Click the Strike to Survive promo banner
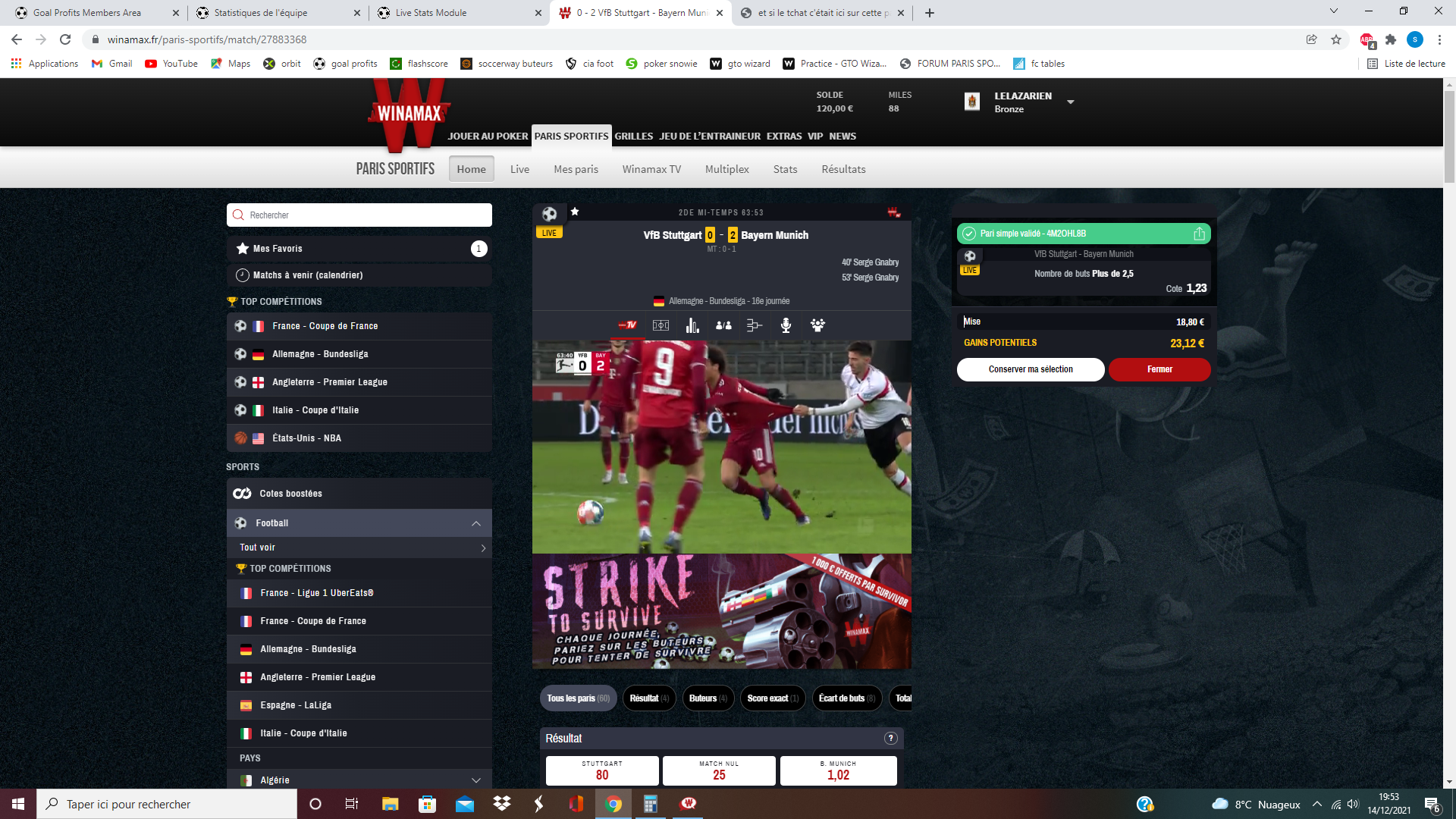The width and height of the screenshot is (1456, 819). pos(721,611)
